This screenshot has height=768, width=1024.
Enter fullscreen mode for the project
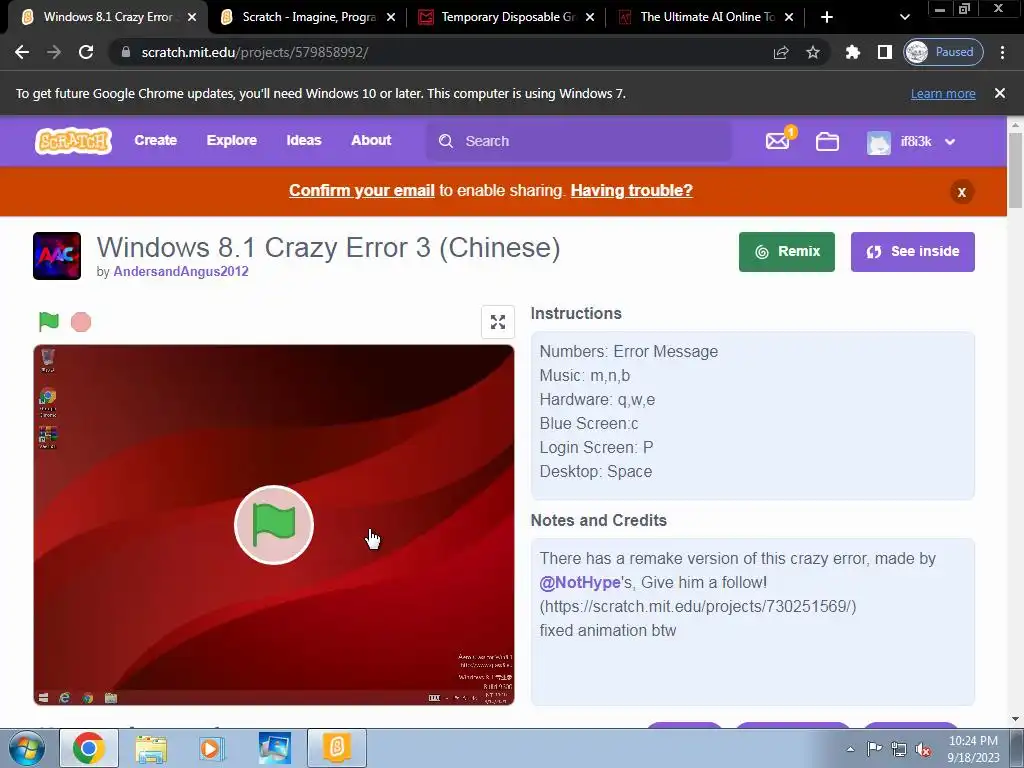pos(498,322)
